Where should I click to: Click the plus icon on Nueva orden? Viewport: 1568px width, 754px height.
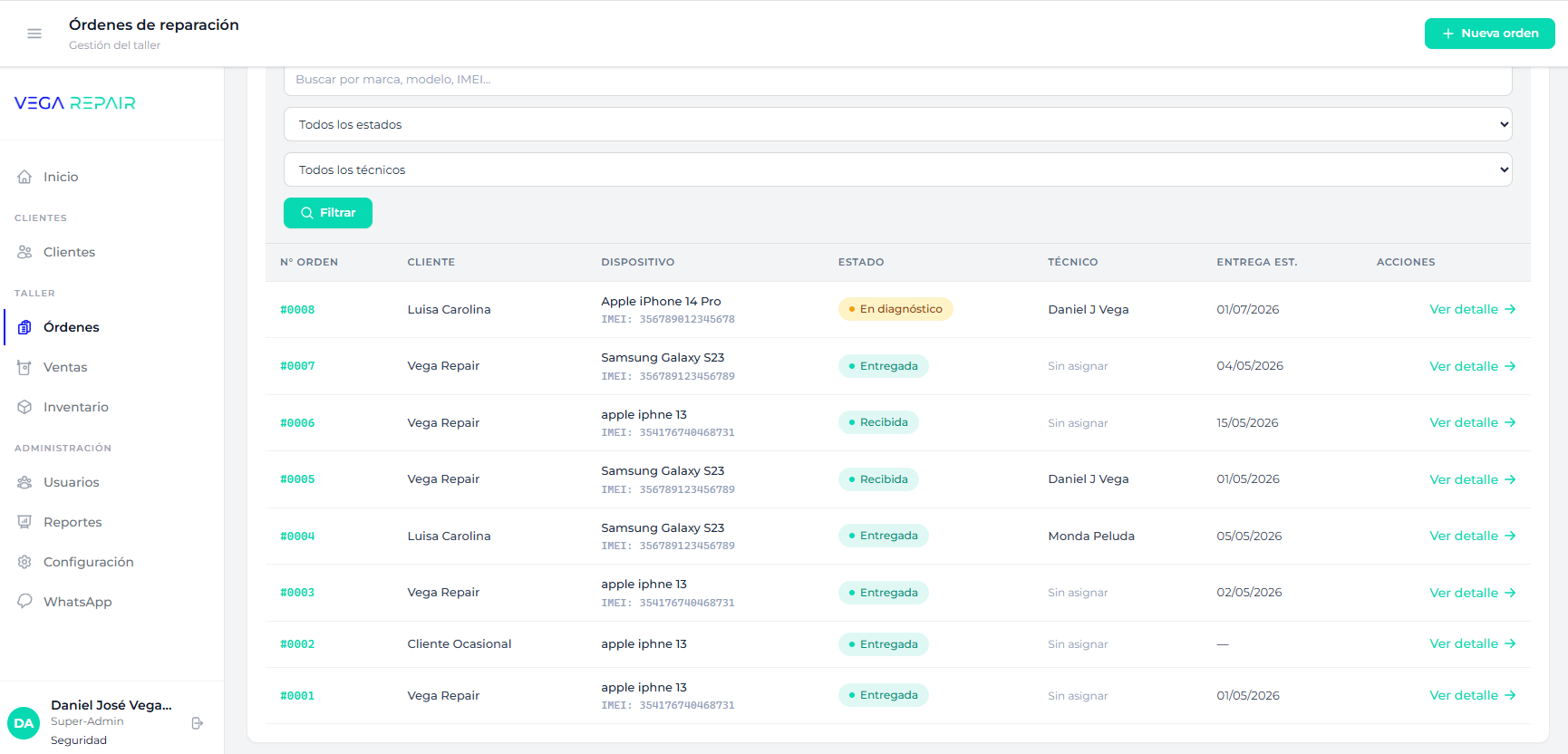(x=1448, y=34)
